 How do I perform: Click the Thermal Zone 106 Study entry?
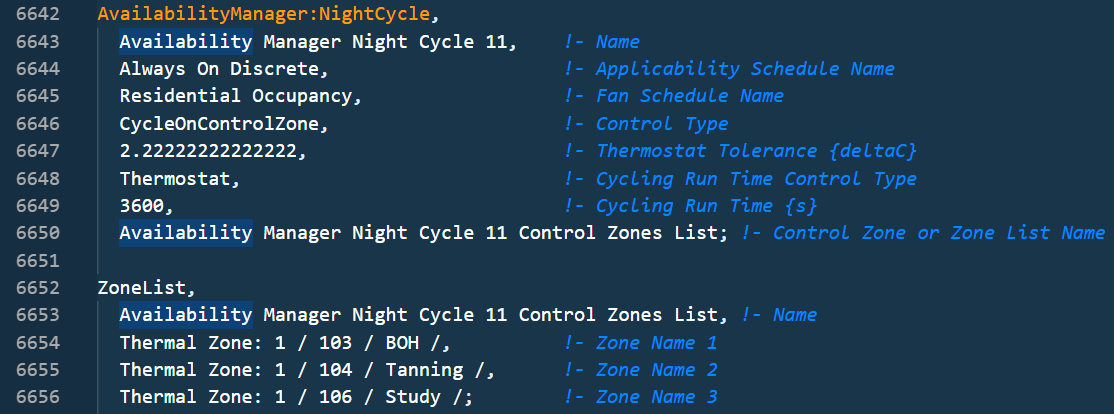tap(296, 397)
